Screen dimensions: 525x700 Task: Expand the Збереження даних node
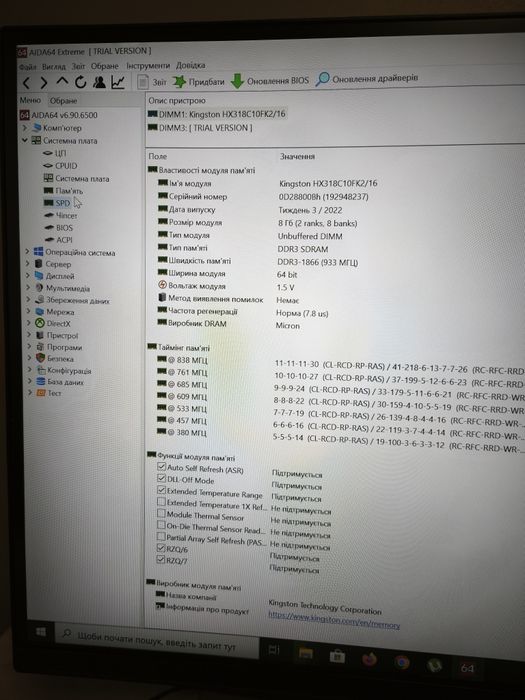(x=29, y=300)
